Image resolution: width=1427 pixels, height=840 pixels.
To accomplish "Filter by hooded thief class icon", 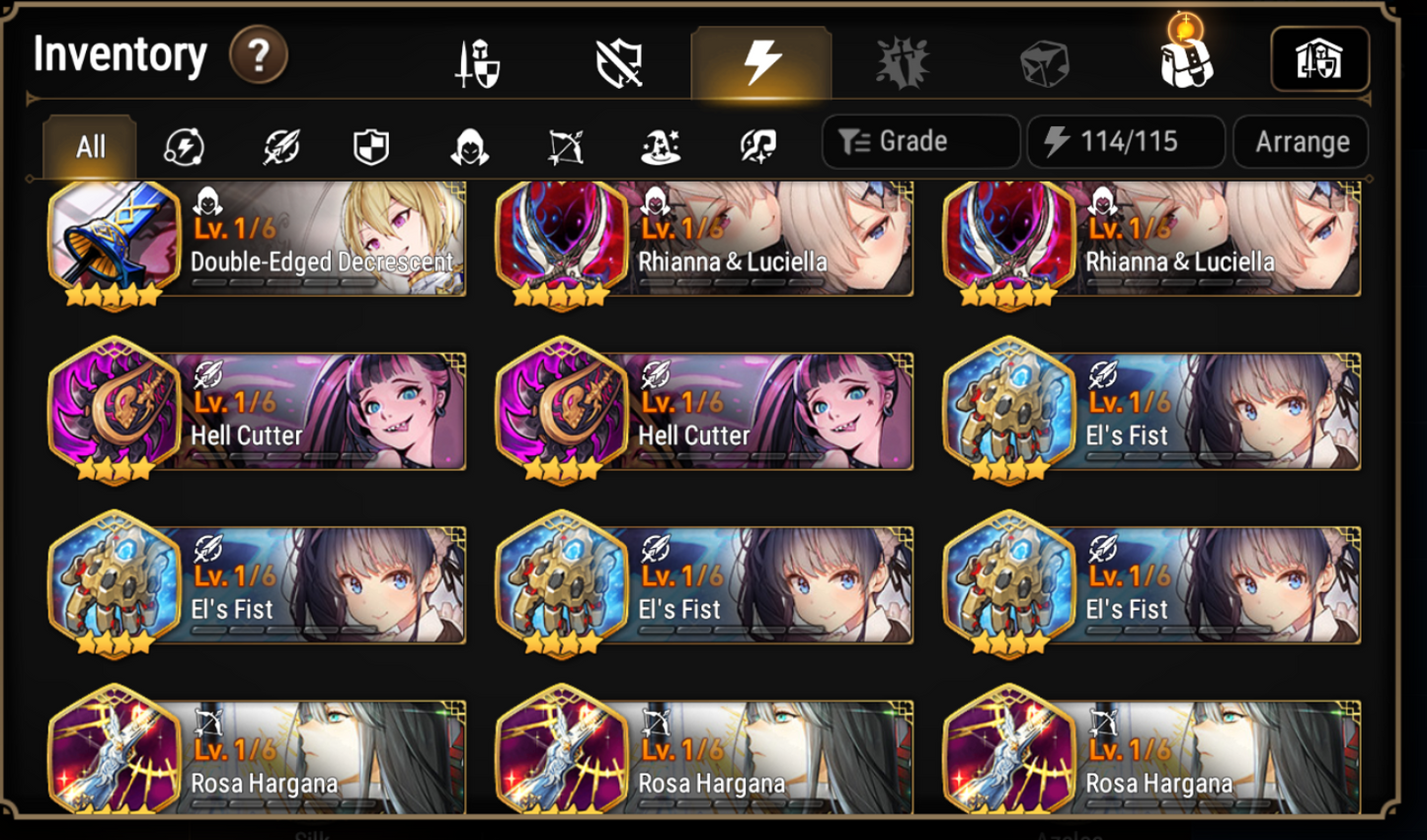I will point(469,147).
